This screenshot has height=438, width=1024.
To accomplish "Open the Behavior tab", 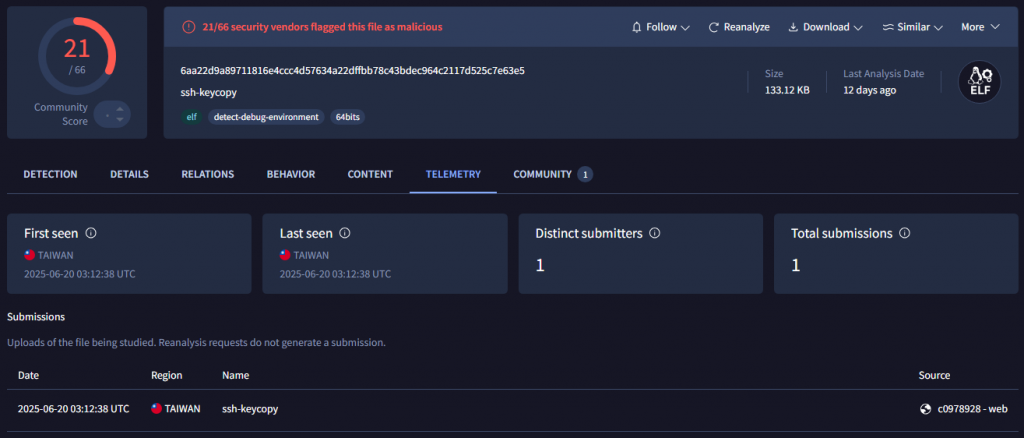I will (290, 174).
